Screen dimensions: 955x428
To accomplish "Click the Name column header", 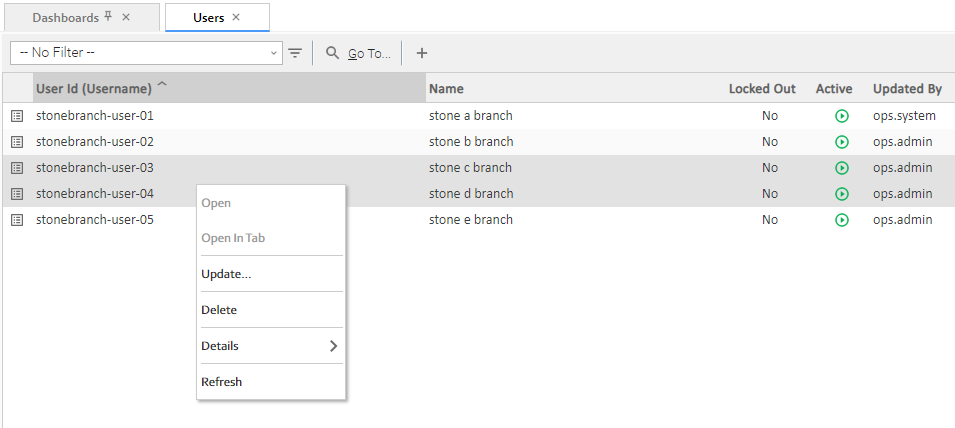I will pos(446,89).
